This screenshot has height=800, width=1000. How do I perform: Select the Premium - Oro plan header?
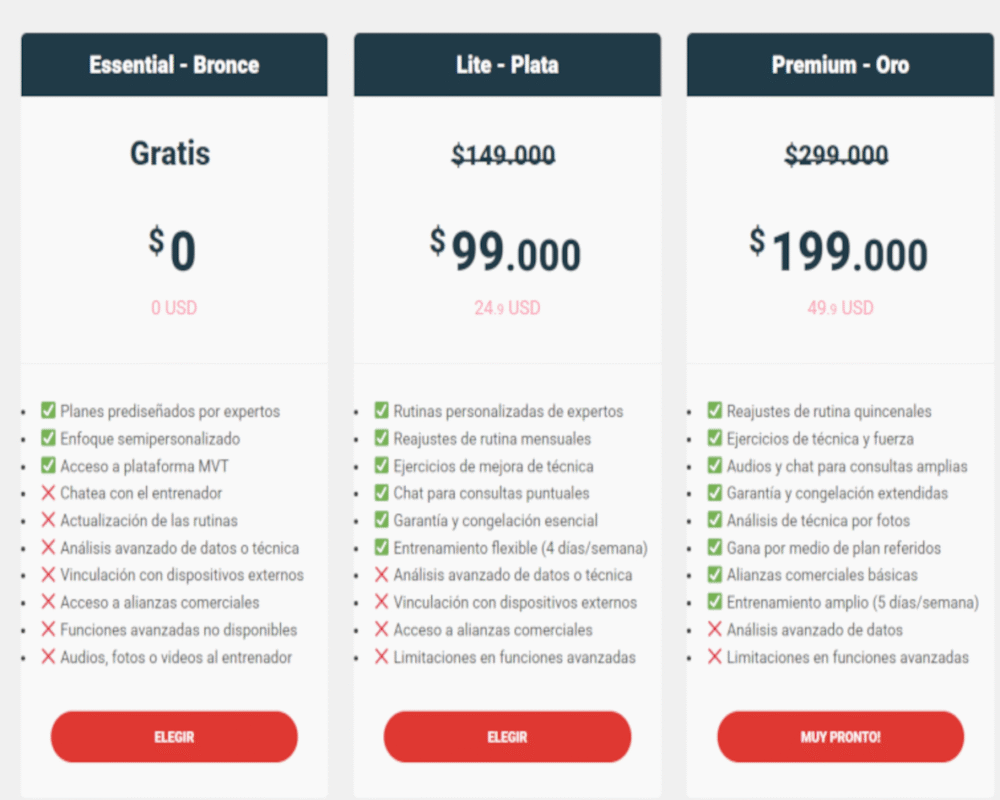[840, 65]
